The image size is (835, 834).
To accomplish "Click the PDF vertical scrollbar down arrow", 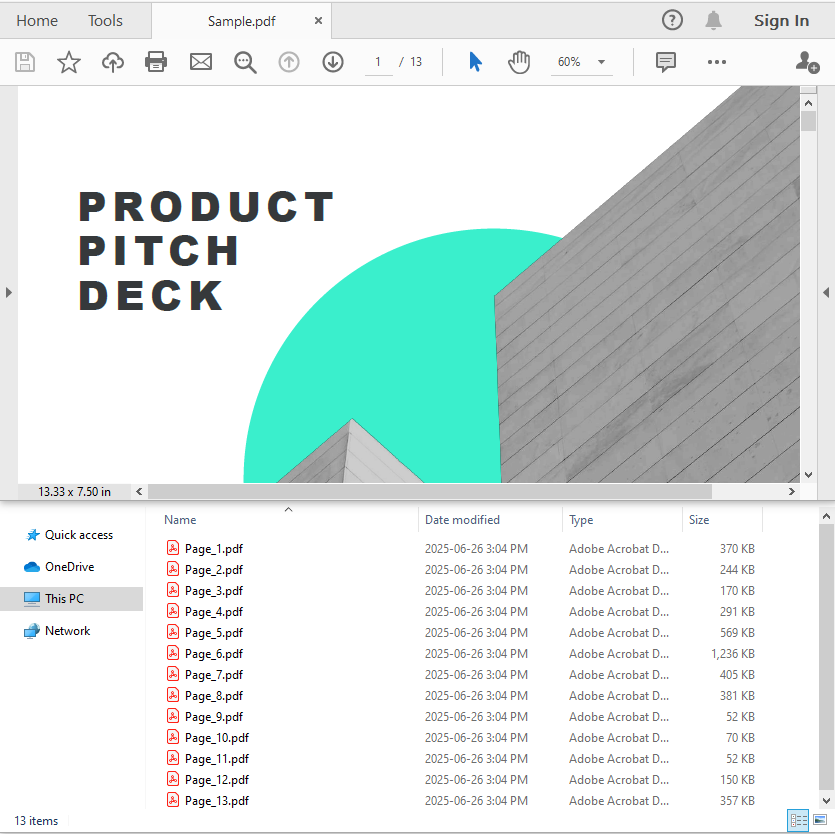I will pos(808,475).
